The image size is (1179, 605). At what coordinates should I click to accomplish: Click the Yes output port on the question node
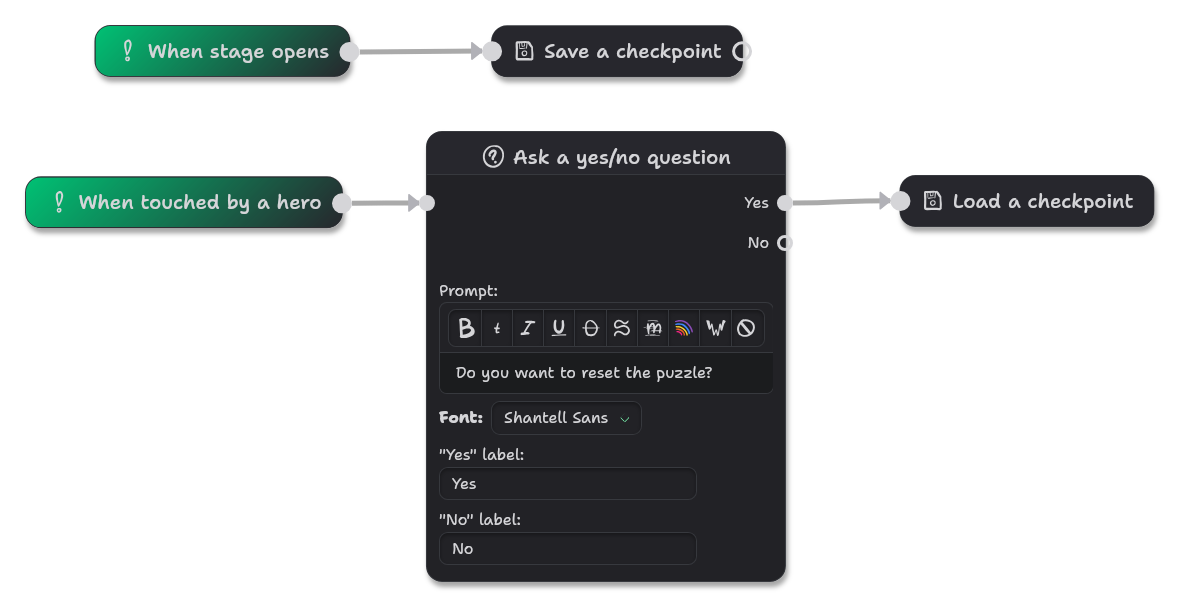pos(785,201)
